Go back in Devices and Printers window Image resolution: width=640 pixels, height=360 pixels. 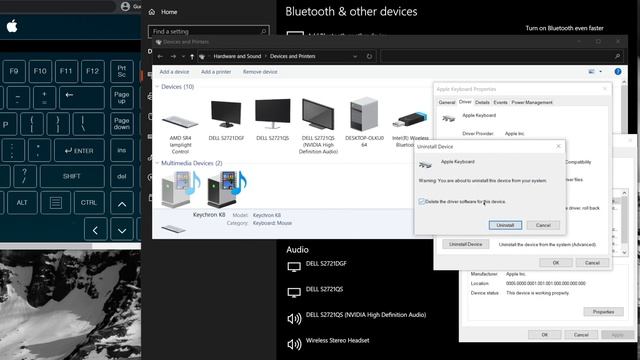tap(160, 56)
